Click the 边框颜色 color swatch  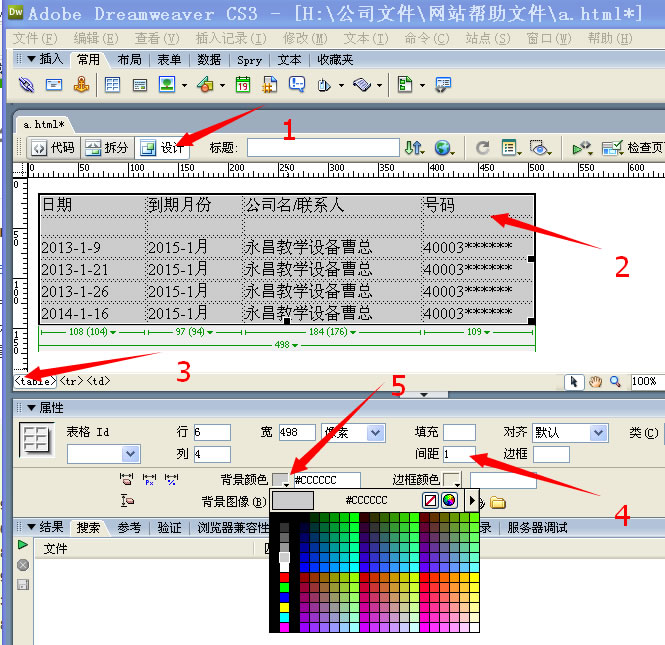tap(452, 480)
